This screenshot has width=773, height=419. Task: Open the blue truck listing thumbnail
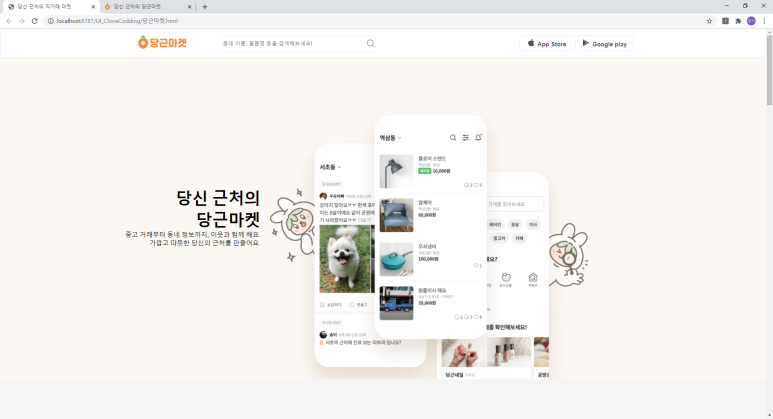[396, 303]
